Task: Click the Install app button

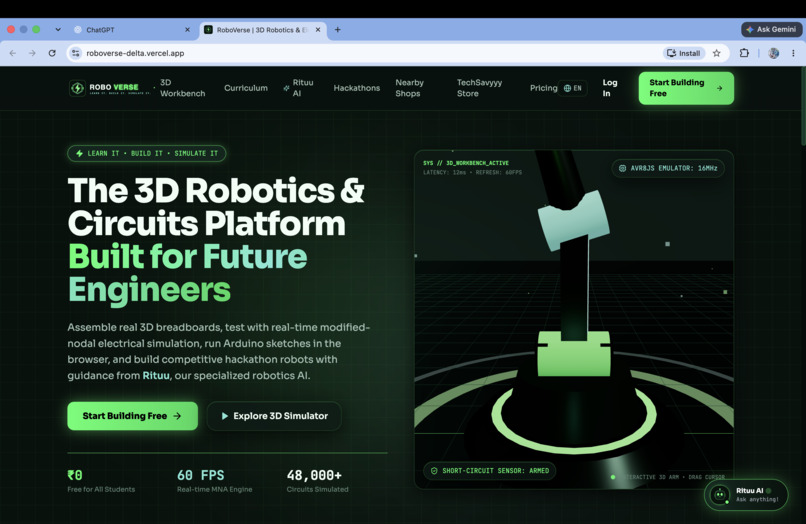Action: pyautogui.click(x=684, y=53)
